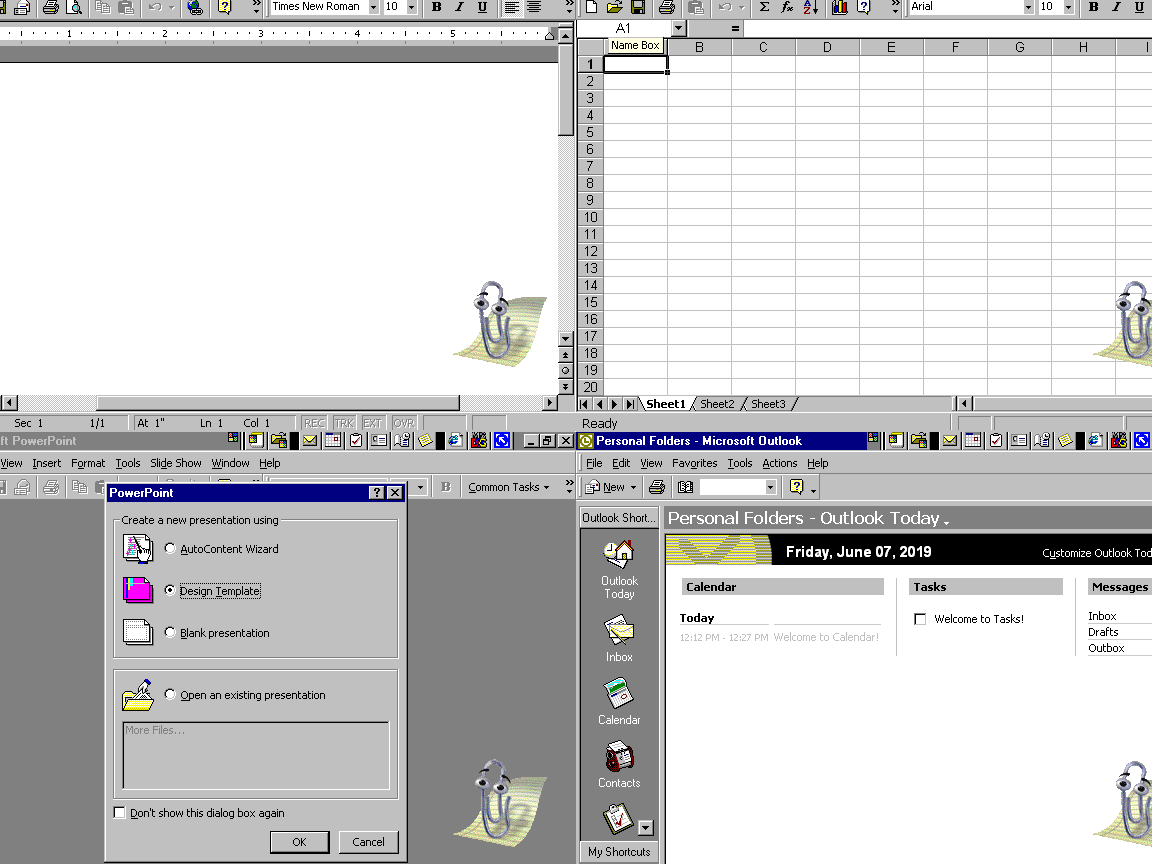Image resolution: width=1152 pixels, height=864 pixels.
Task: Switch to Sheet3 tab in Excel
Action: [x=768, y=404]
